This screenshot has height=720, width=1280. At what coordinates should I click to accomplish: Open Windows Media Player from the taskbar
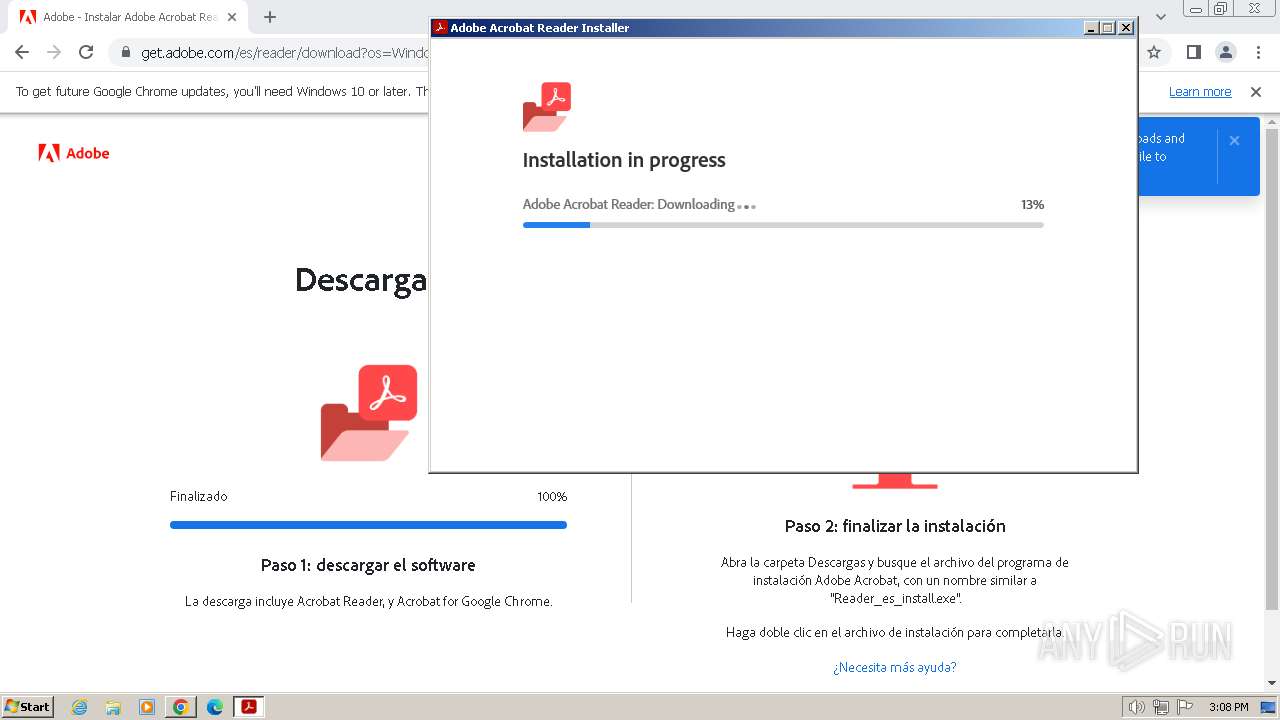click(147, 707)
